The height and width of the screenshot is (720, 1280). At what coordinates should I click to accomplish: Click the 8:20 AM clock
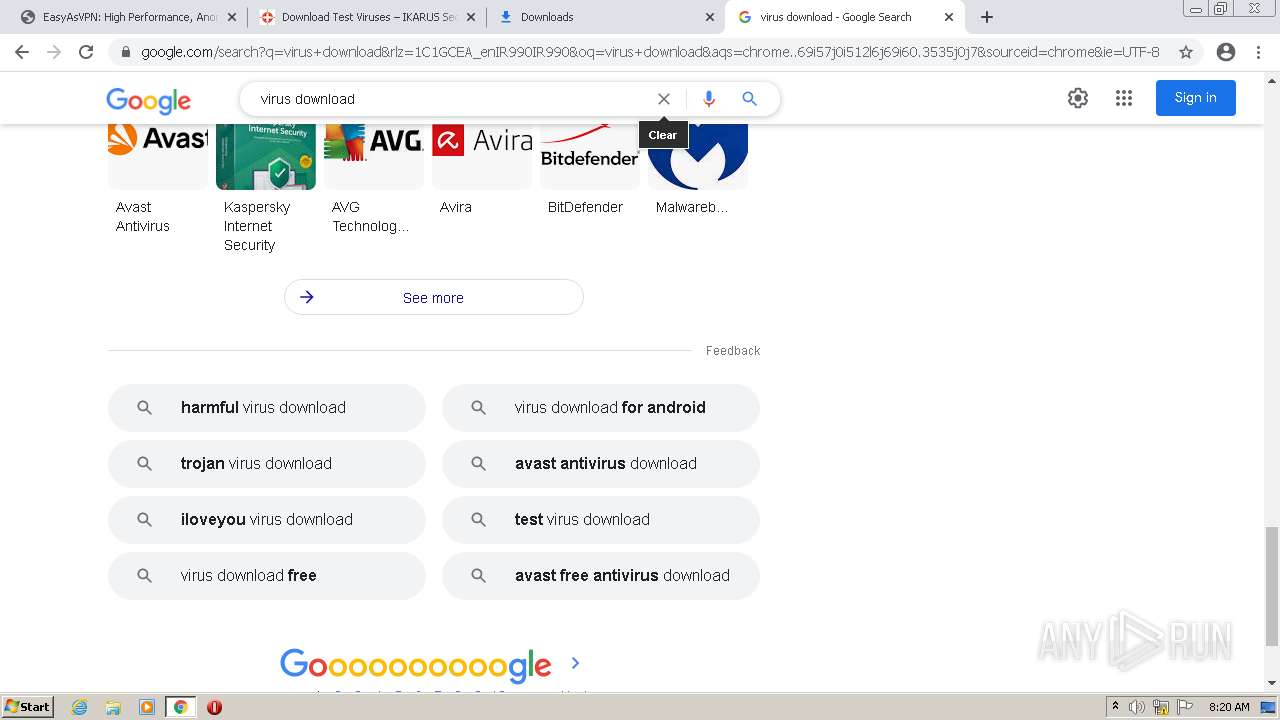click(x=1229, y=707)
